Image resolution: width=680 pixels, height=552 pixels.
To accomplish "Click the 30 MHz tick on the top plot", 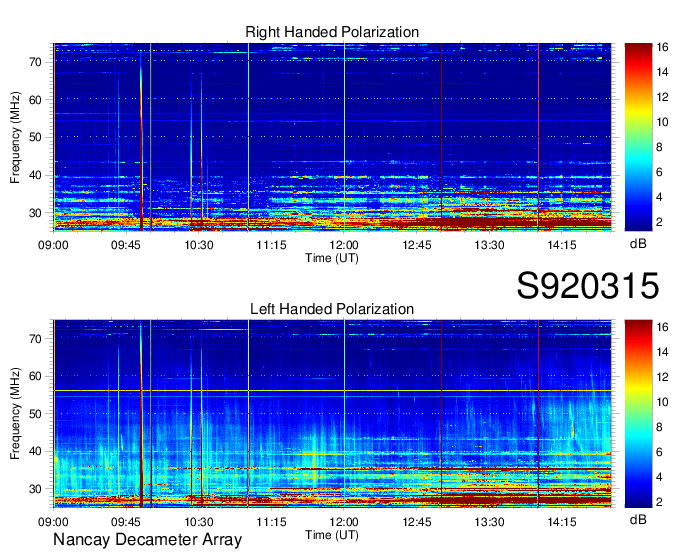I will 36,213.
